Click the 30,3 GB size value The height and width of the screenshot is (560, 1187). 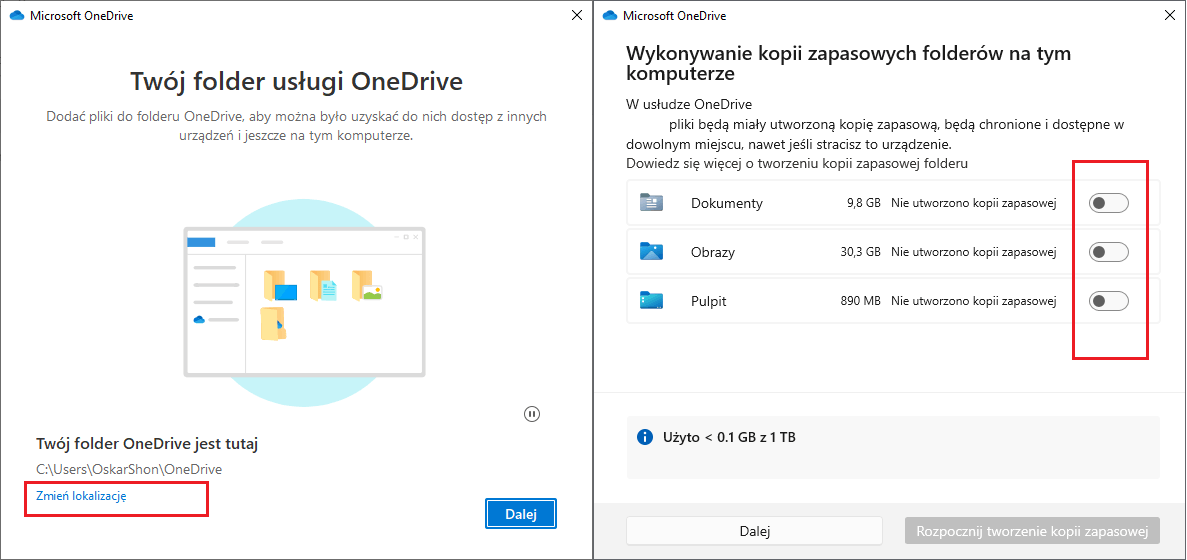coord(861,252)
